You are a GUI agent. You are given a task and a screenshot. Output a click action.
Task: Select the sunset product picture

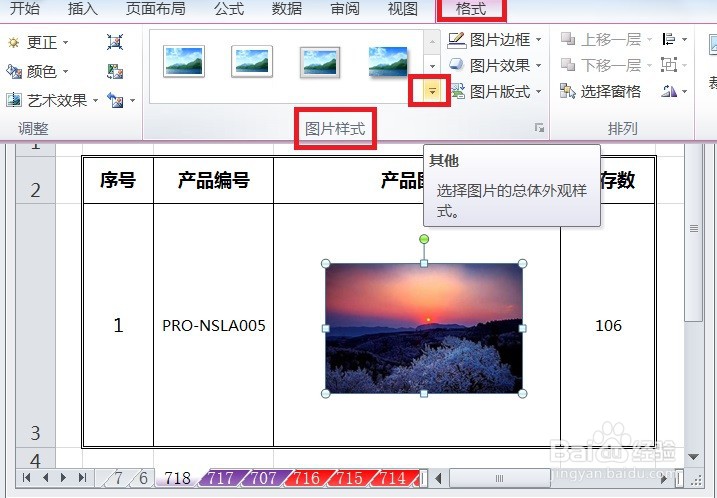point(424,328)
